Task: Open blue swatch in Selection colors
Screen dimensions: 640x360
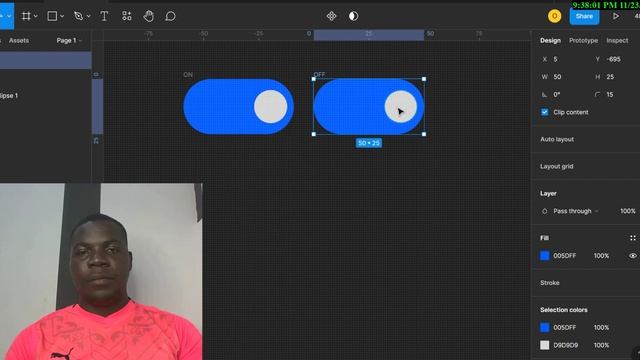Action: tap(544, 327)
